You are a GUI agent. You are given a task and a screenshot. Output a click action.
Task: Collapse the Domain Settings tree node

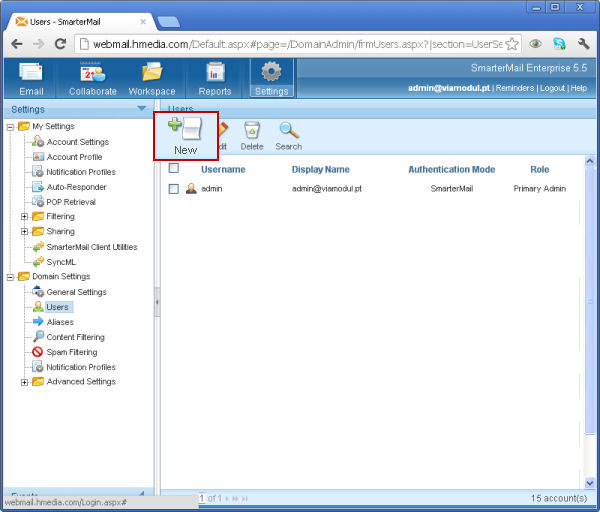10,277
